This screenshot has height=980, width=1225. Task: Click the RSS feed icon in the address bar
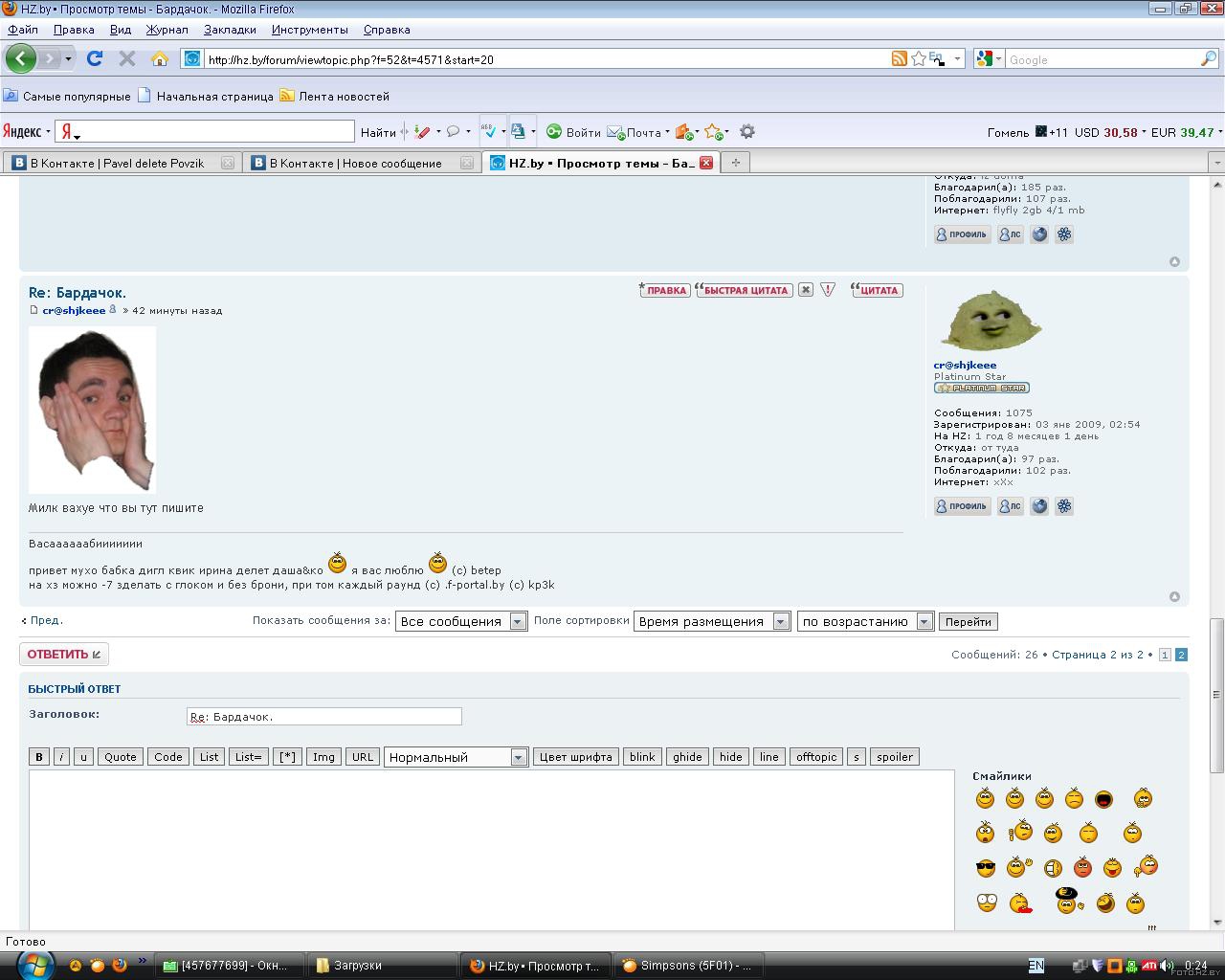(900, 58)
